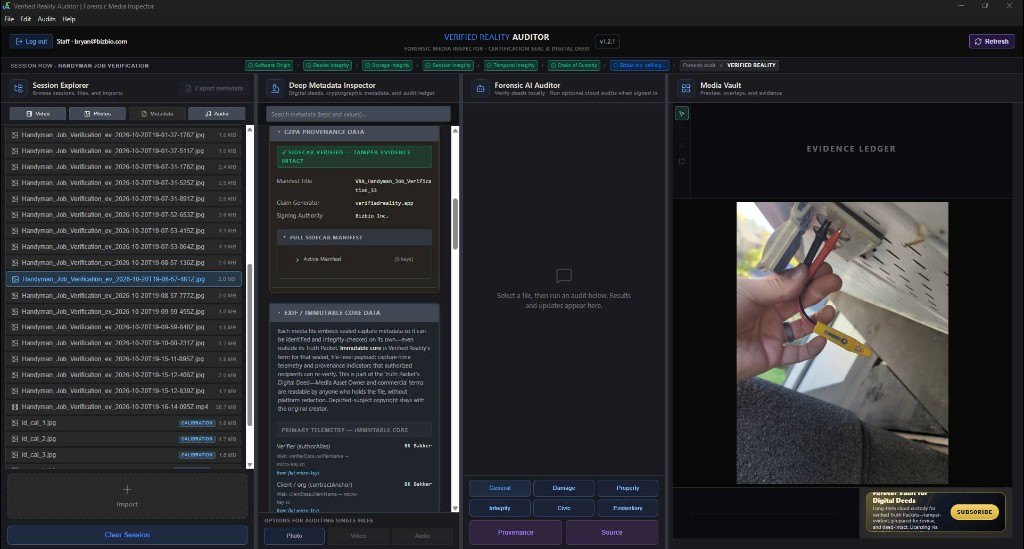
Task: Open the Audits menu
Action: click(x=46, y=19)
